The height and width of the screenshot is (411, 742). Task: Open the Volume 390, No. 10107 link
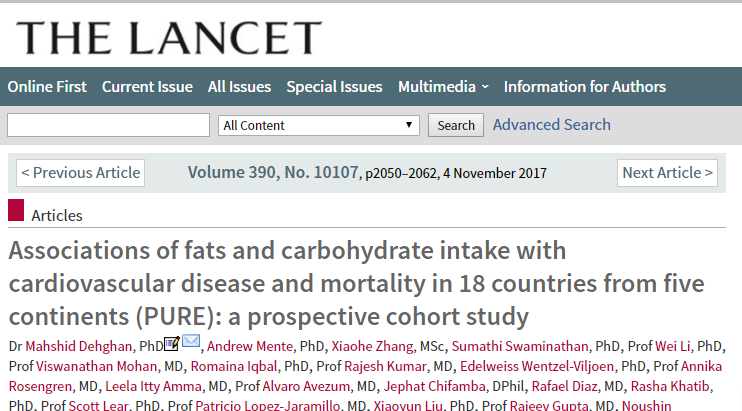coord(273,173)
